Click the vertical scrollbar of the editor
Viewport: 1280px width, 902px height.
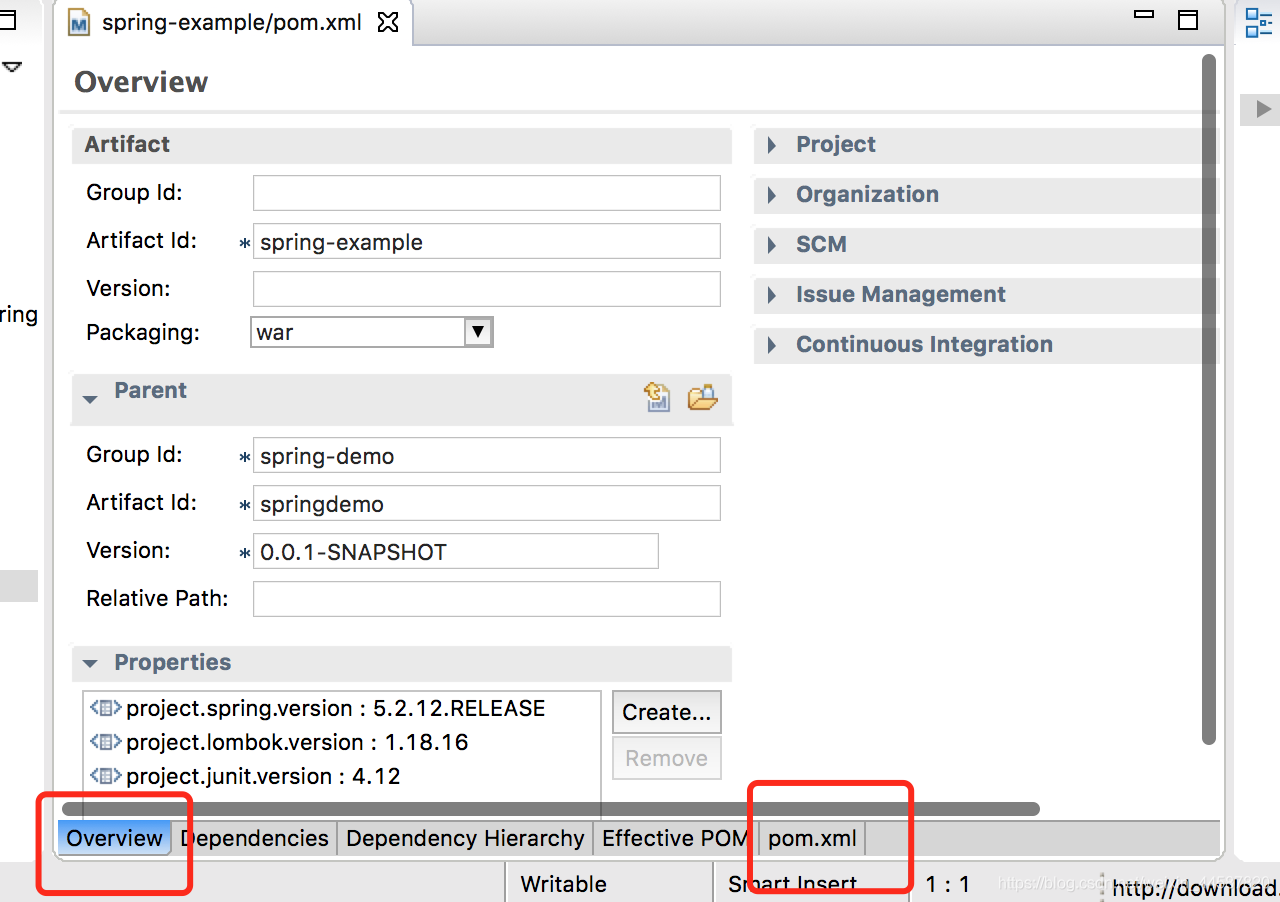click(x=1209, y=400)
